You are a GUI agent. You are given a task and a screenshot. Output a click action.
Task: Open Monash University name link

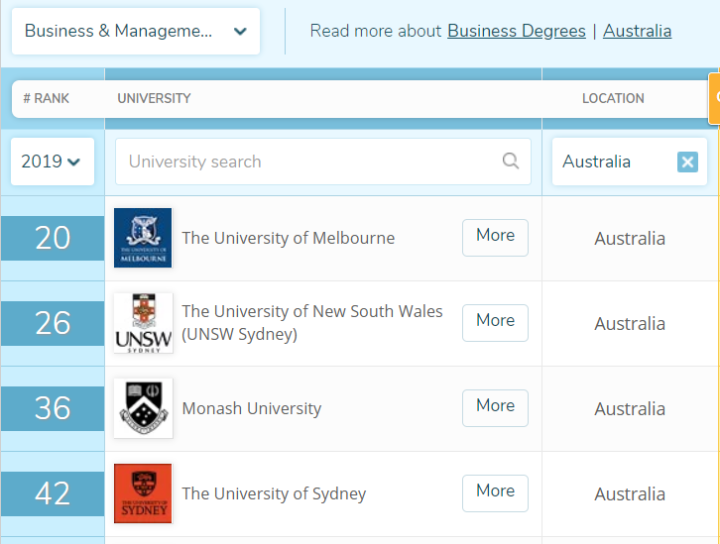pyautogui.click(x=252, y=408)
